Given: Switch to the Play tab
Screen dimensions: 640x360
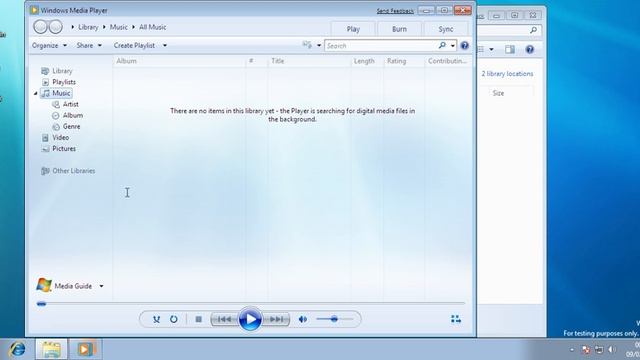Looking at the screenshot, I should (x=353, y=29).
